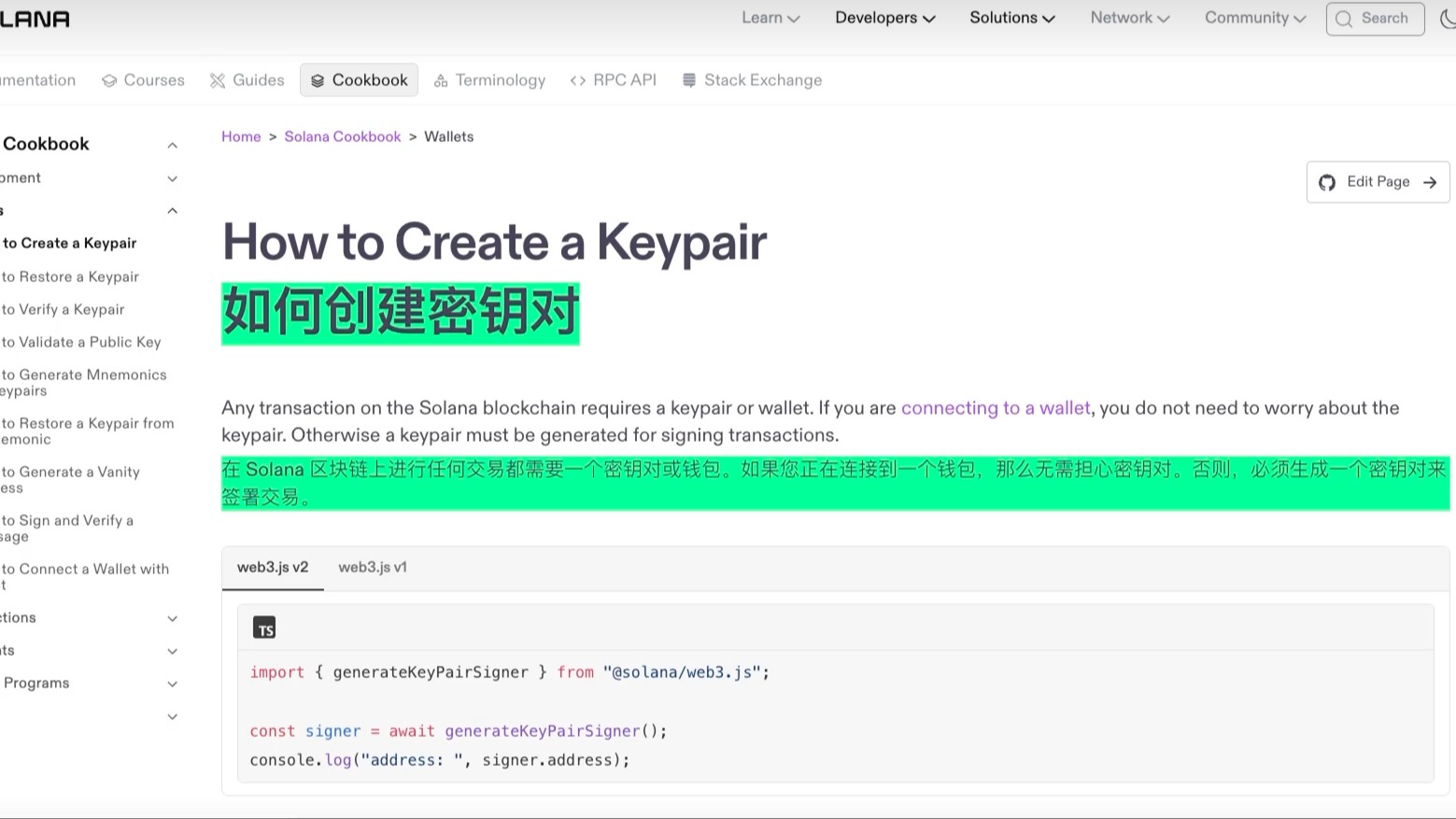Click the Cookbook layers icon
The image size is (1456, 819).
[x=318, y=80]
